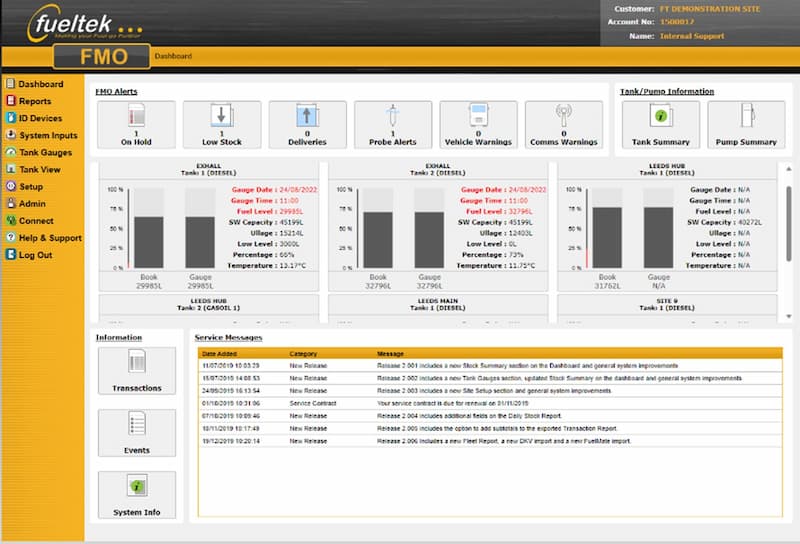
Task: Click Log Out in the sidebar
Action: (35, 255)
